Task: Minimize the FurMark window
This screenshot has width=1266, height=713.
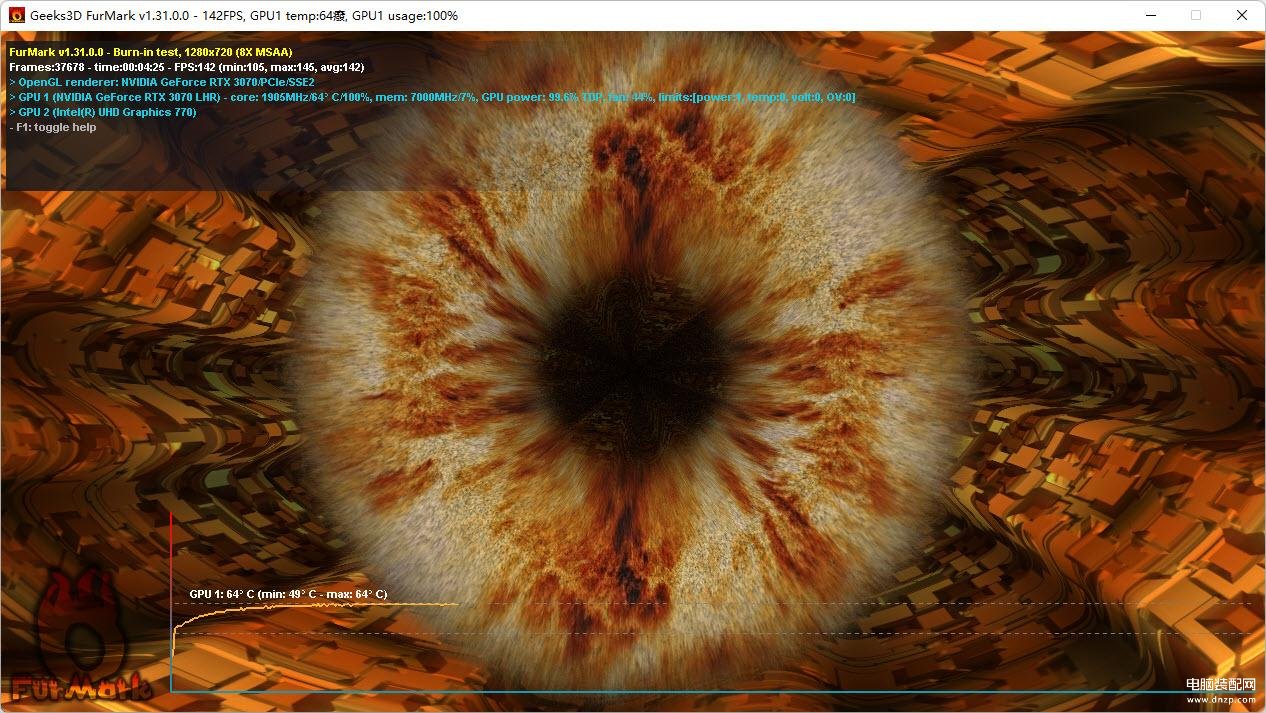Action: pos(1150,16)
